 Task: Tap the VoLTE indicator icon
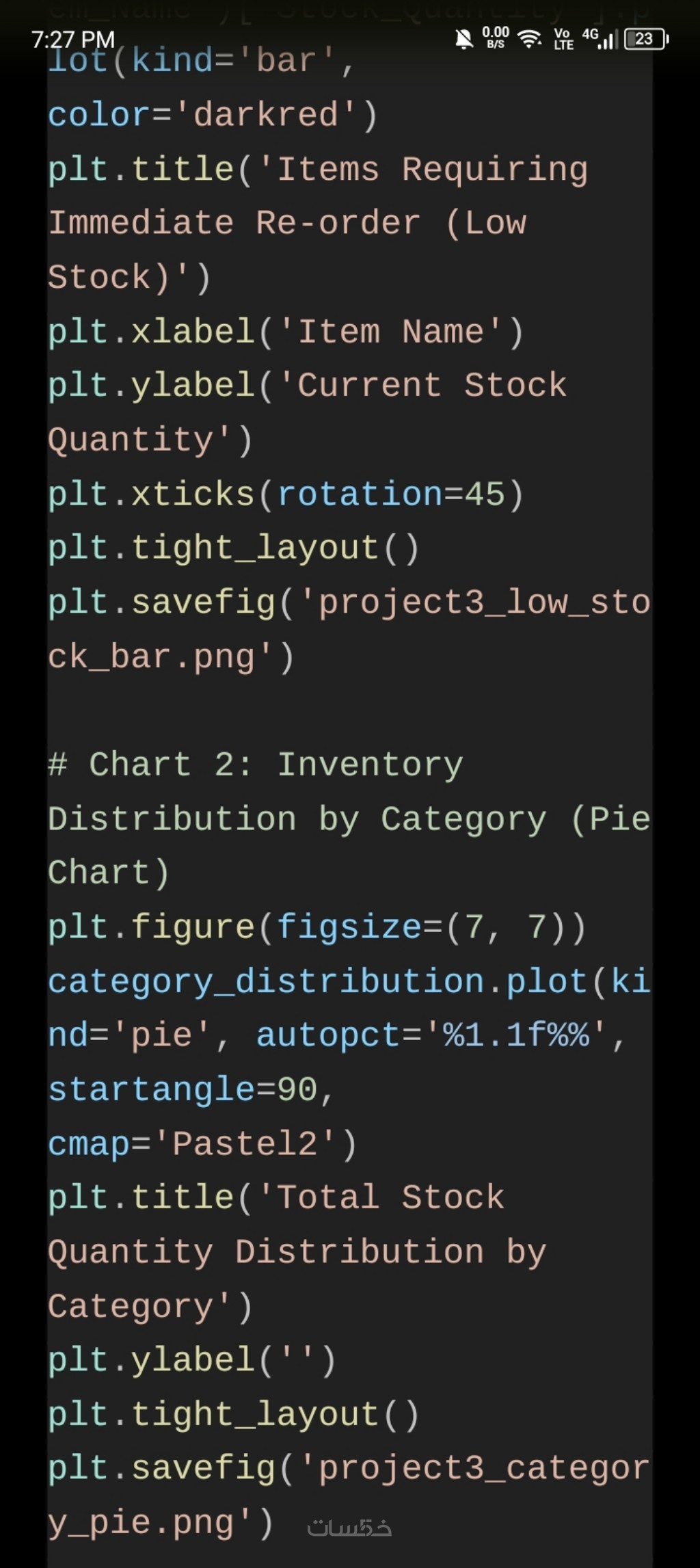[x=563, y=39]
